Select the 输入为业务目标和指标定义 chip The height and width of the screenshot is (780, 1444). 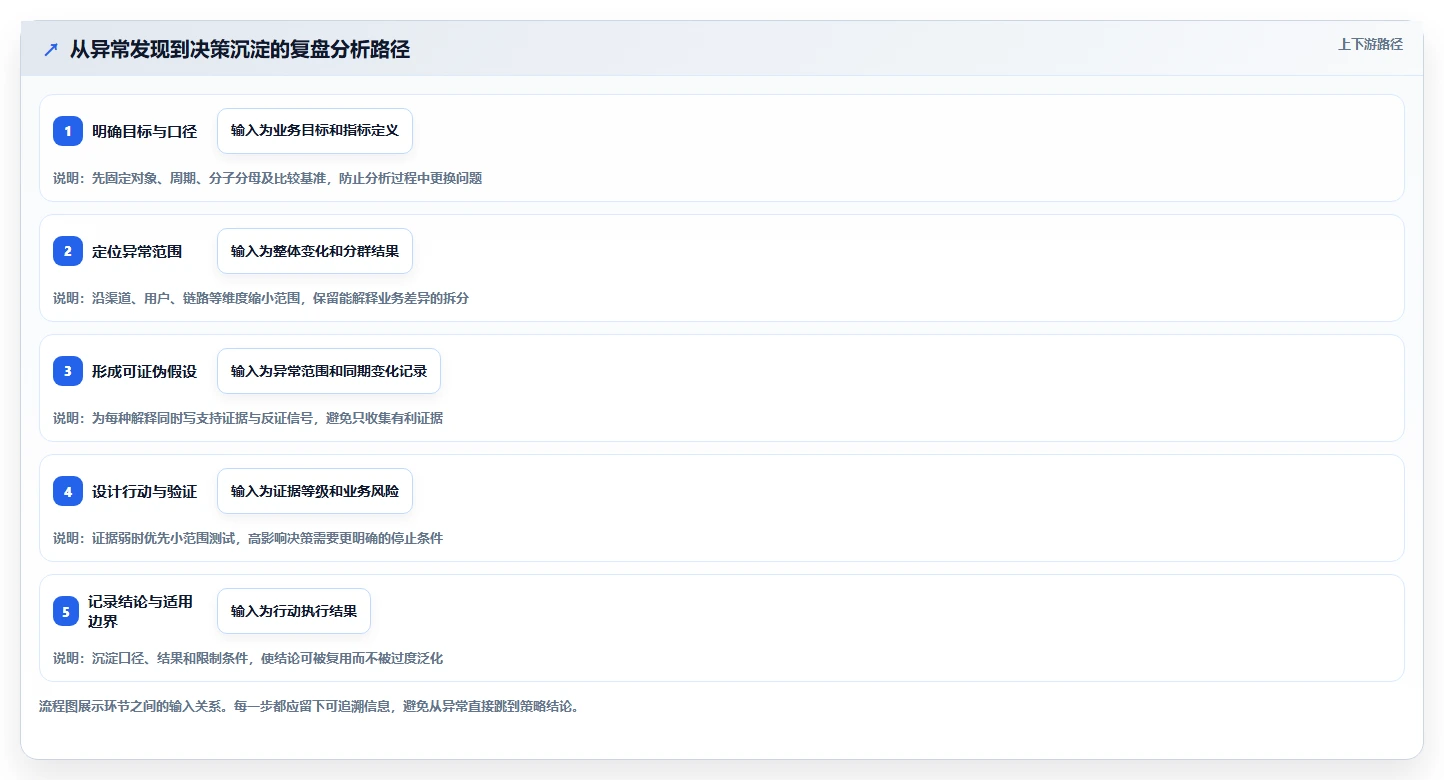(315, 131)
